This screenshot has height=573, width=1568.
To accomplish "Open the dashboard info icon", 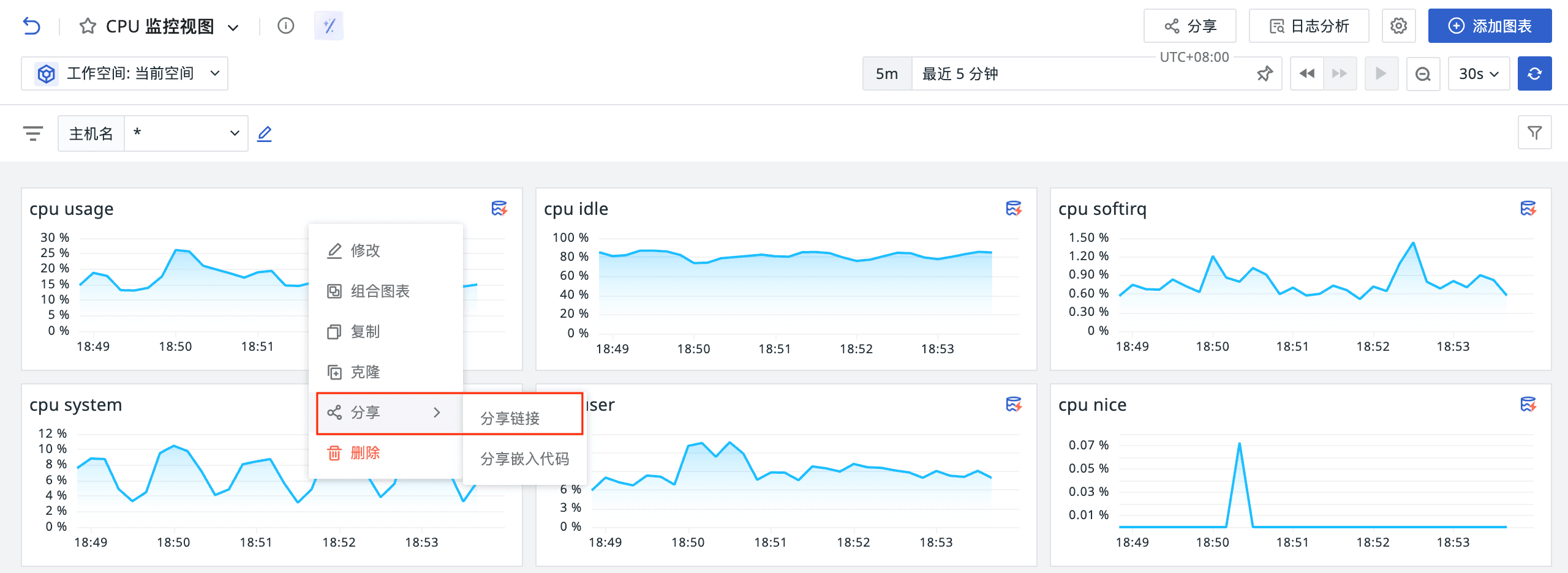I will click(285, 26).
